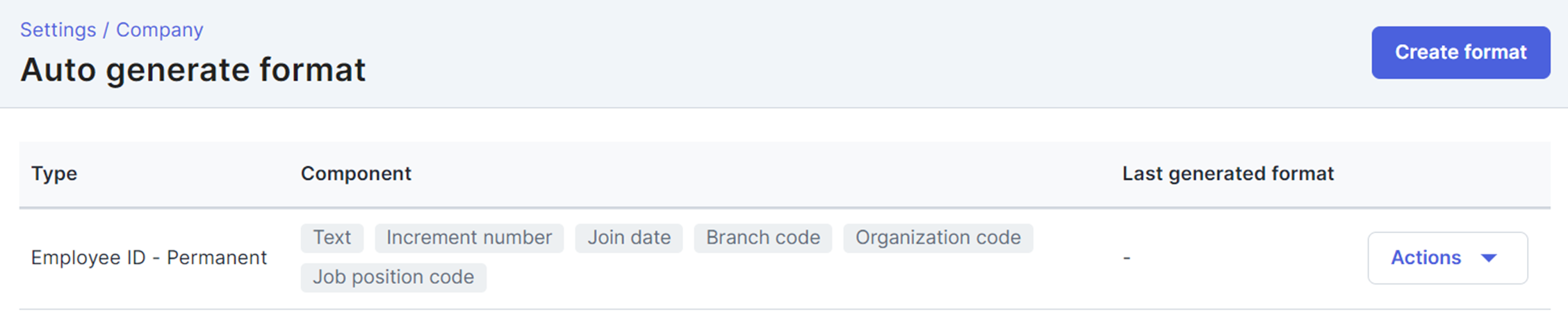This screenshot has height=332, width=1568.
Task: Click the Auto generate format page heading
Action: tap(193, 70)
